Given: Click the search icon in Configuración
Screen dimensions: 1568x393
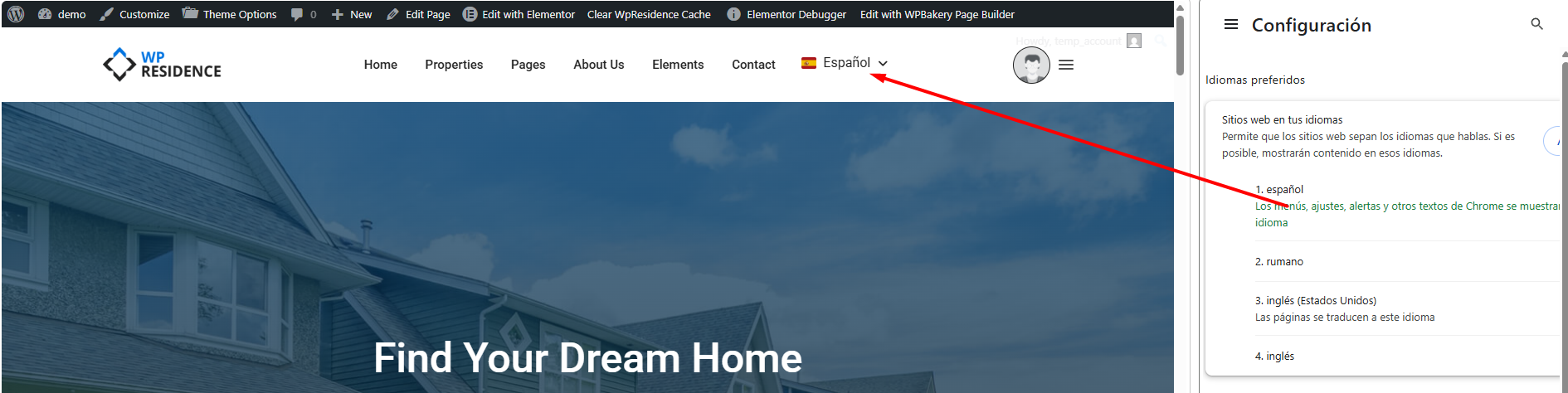Looking at the screenshot, I should [1536, 24].
